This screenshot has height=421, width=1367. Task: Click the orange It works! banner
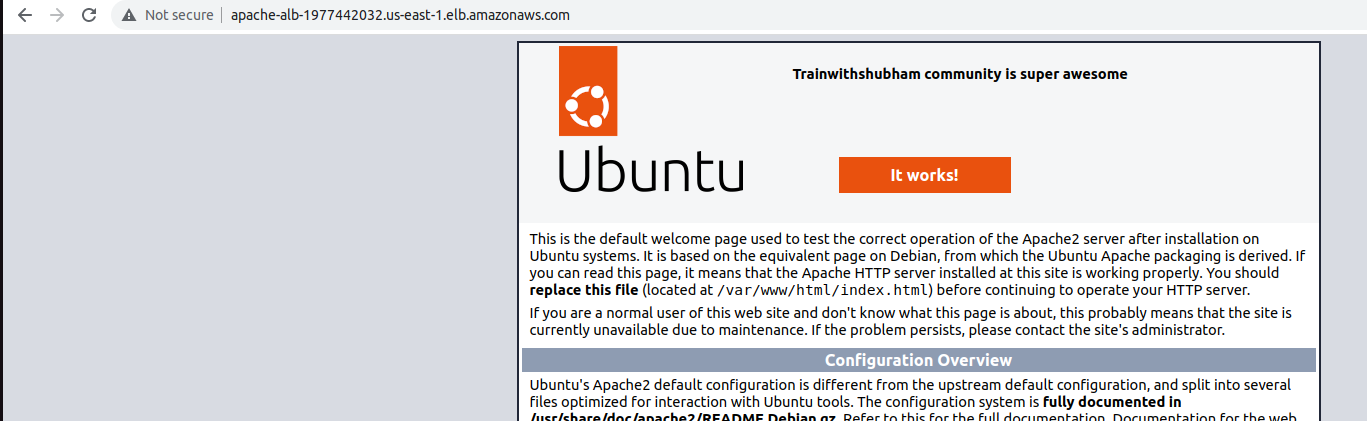924,175
